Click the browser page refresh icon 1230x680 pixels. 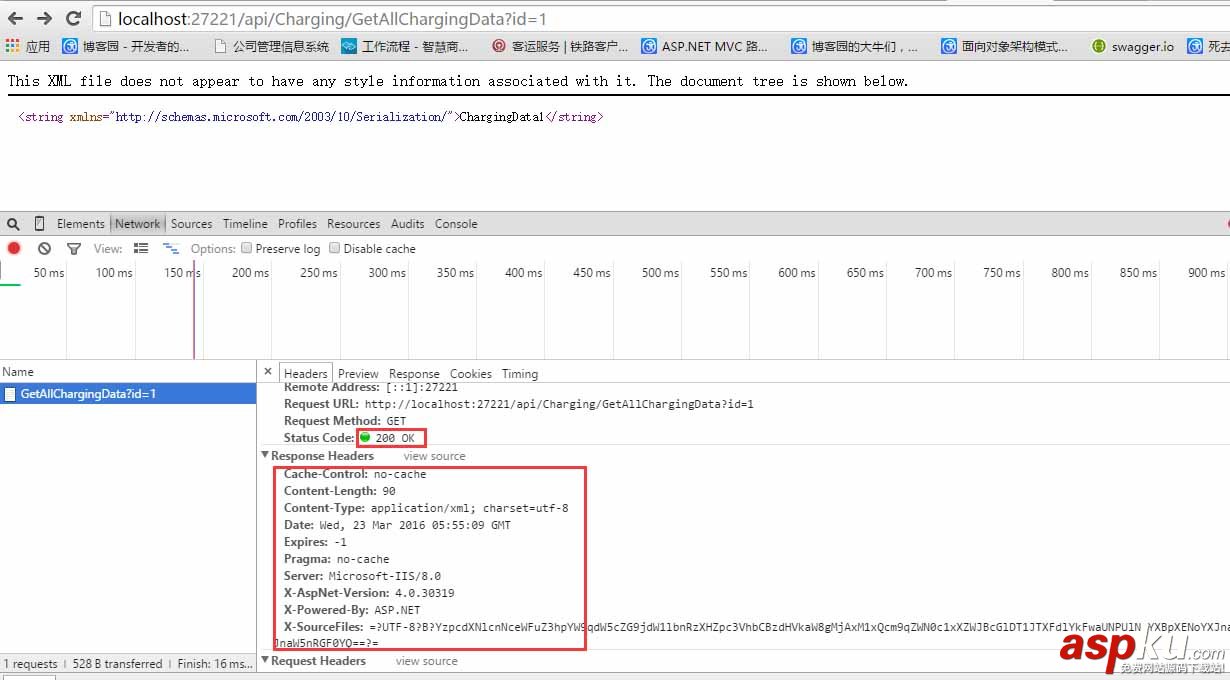click(x=73, y=17)
